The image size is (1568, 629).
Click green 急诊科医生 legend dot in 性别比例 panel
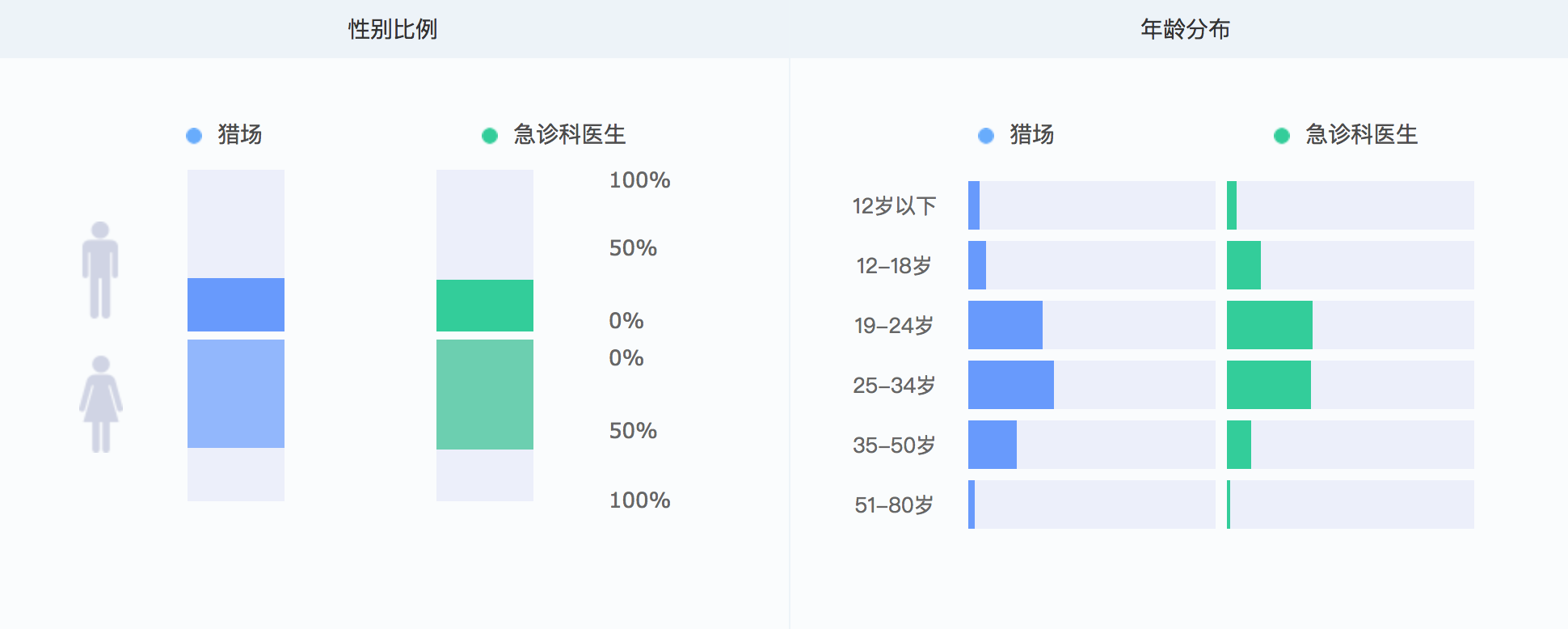pyautogui.click(x=490, y=136)
